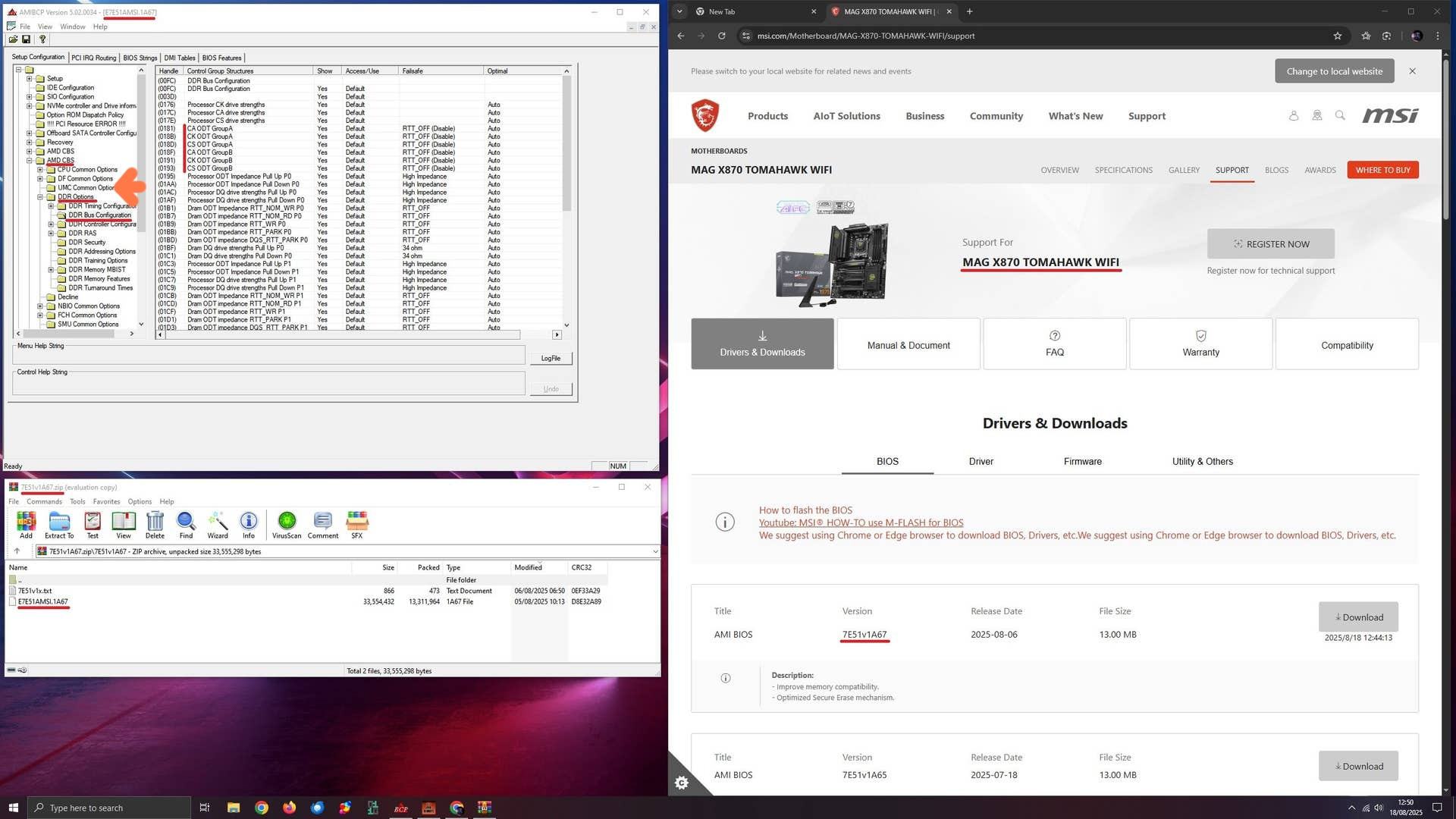Open WinRAR Commands menu
The width and height of the screenshot is (1456, 819).
(44, 501)
